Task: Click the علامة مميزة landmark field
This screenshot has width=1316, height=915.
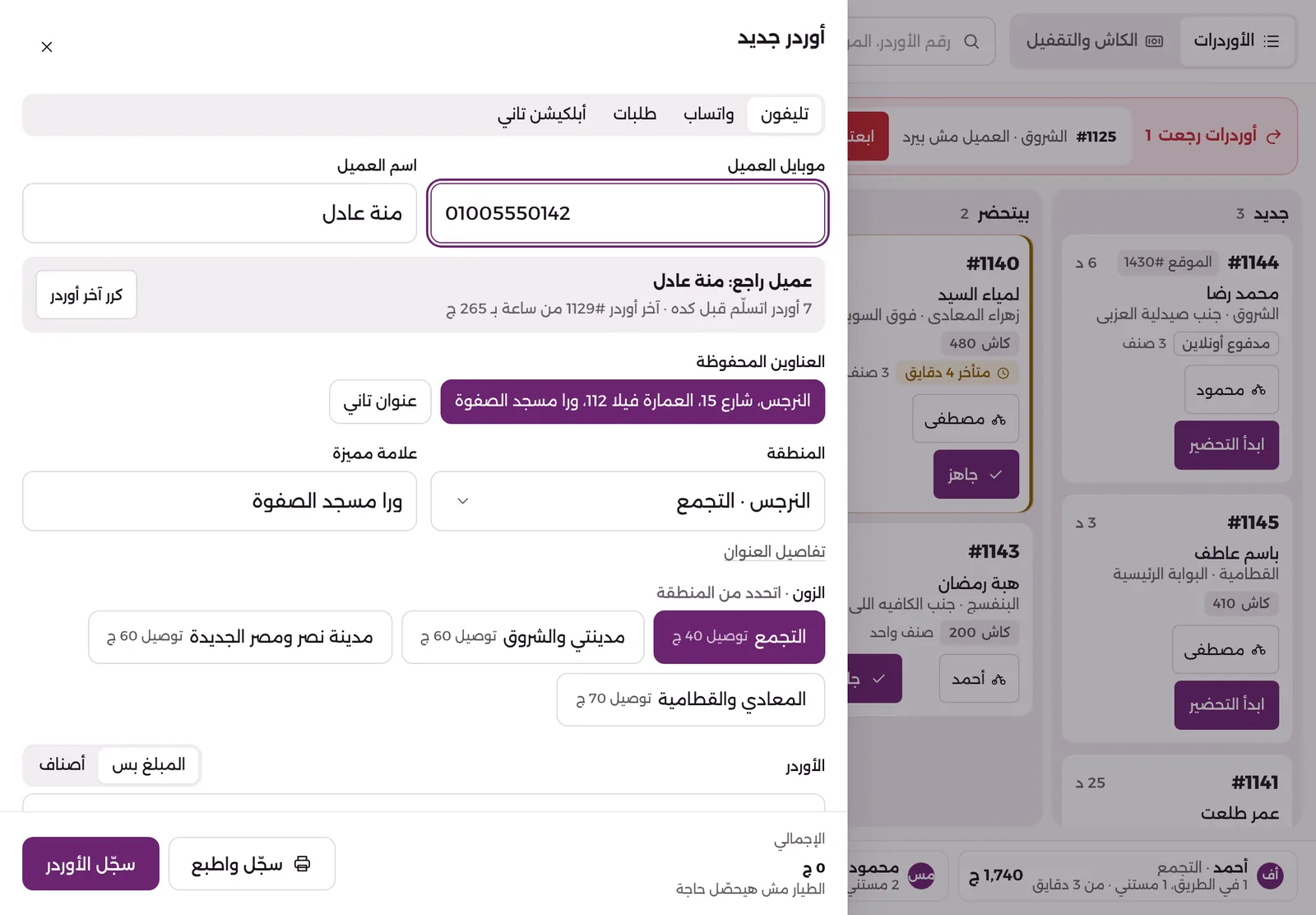Action: [220, 501]
